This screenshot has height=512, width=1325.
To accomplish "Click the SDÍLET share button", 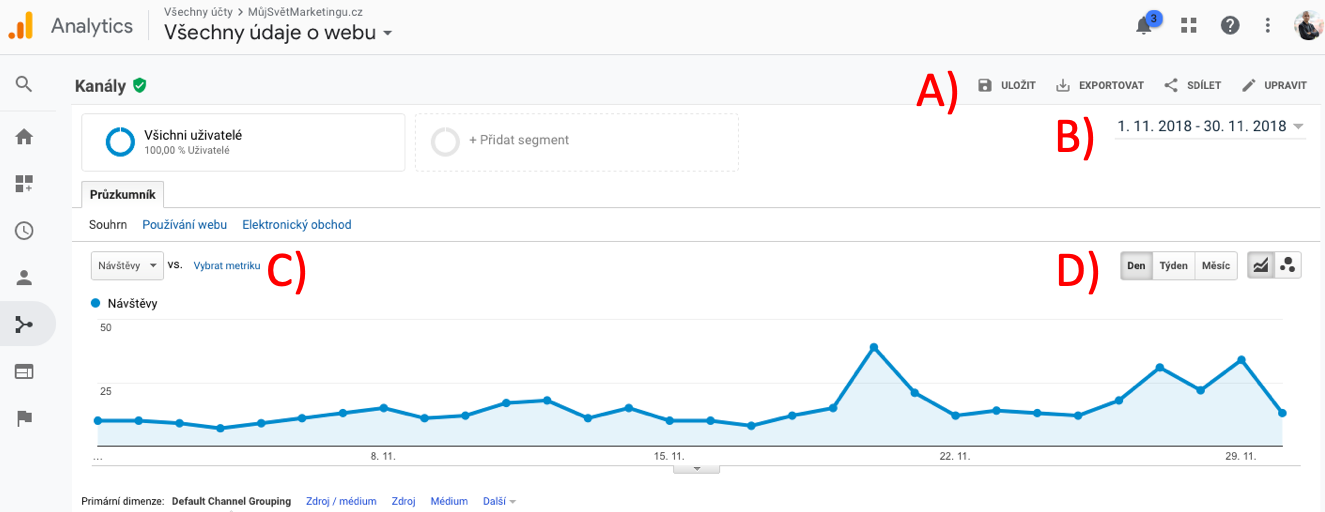I will pos(1193,86).
